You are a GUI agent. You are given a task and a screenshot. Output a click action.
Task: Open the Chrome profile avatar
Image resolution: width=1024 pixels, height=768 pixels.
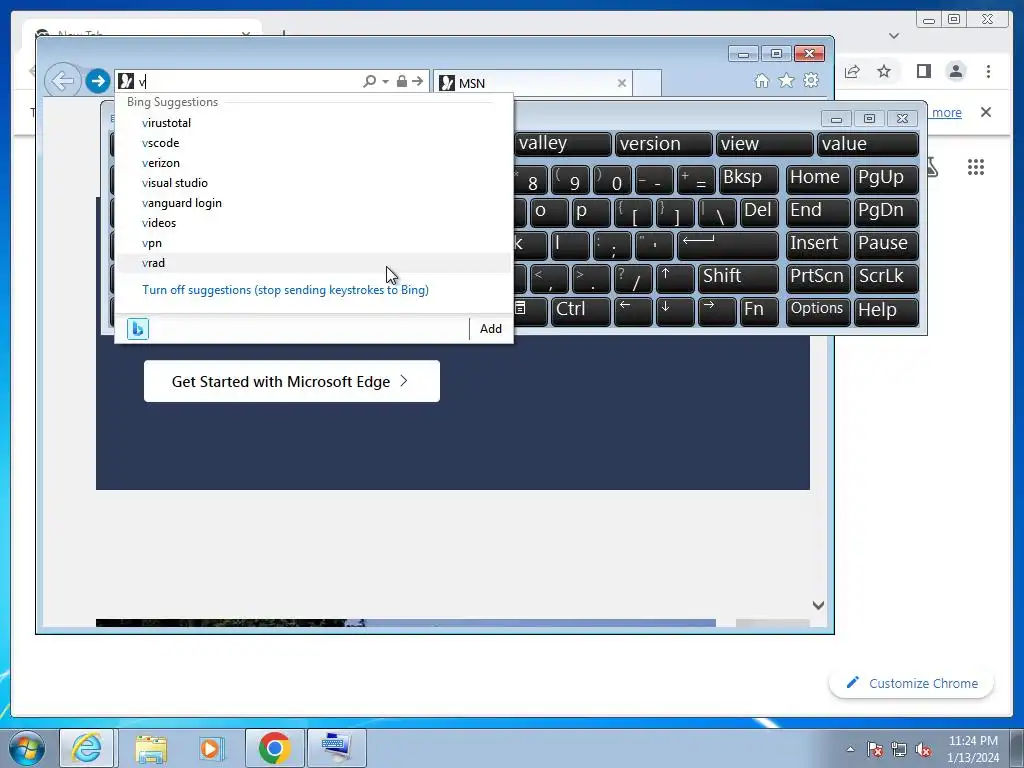pos(956,71)
